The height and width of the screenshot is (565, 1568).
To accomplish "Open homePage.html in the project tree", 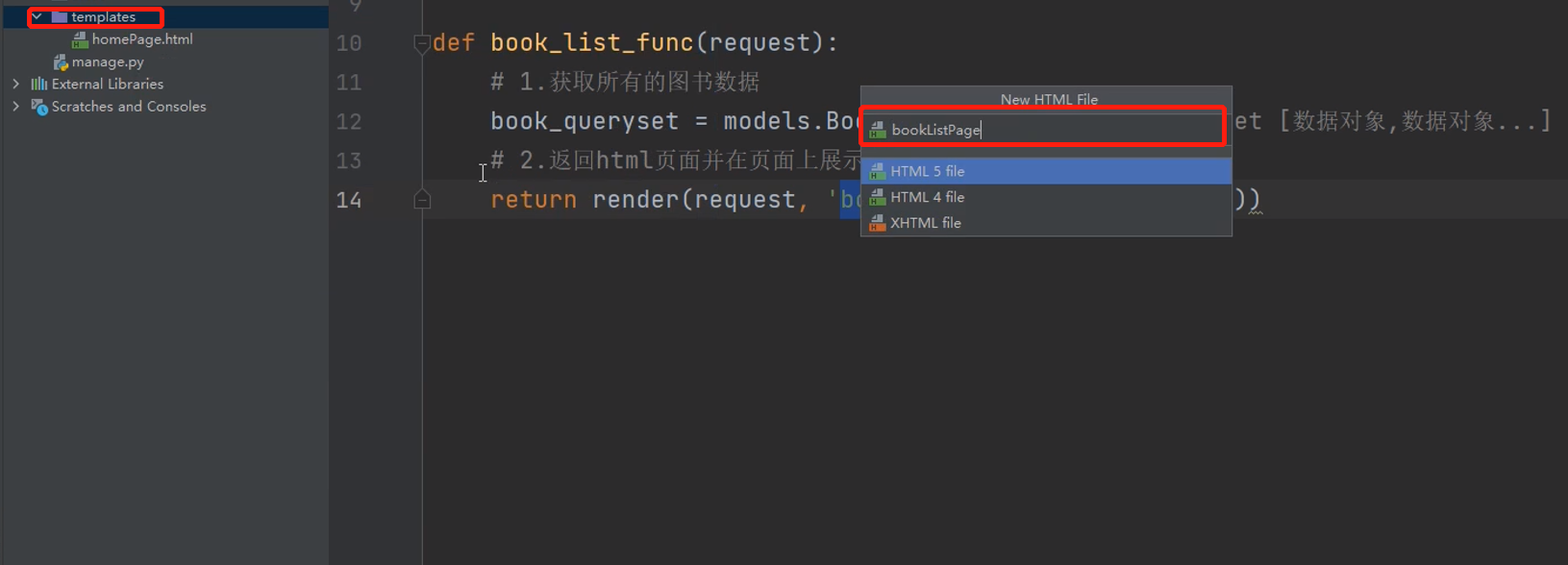I will (142, 39).
